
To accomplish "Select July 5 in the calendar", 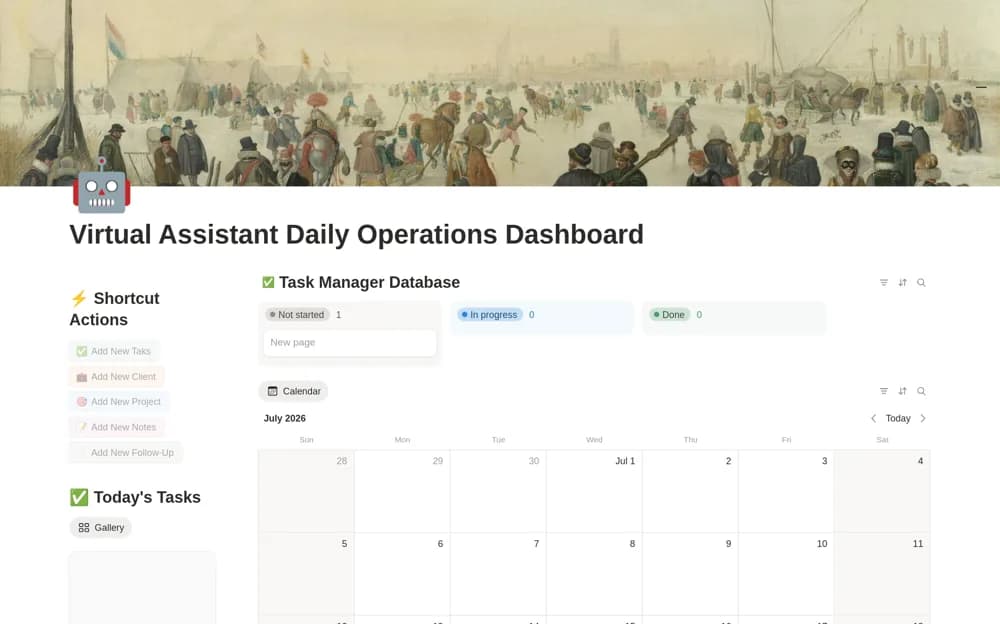I will tap(306, 574).
